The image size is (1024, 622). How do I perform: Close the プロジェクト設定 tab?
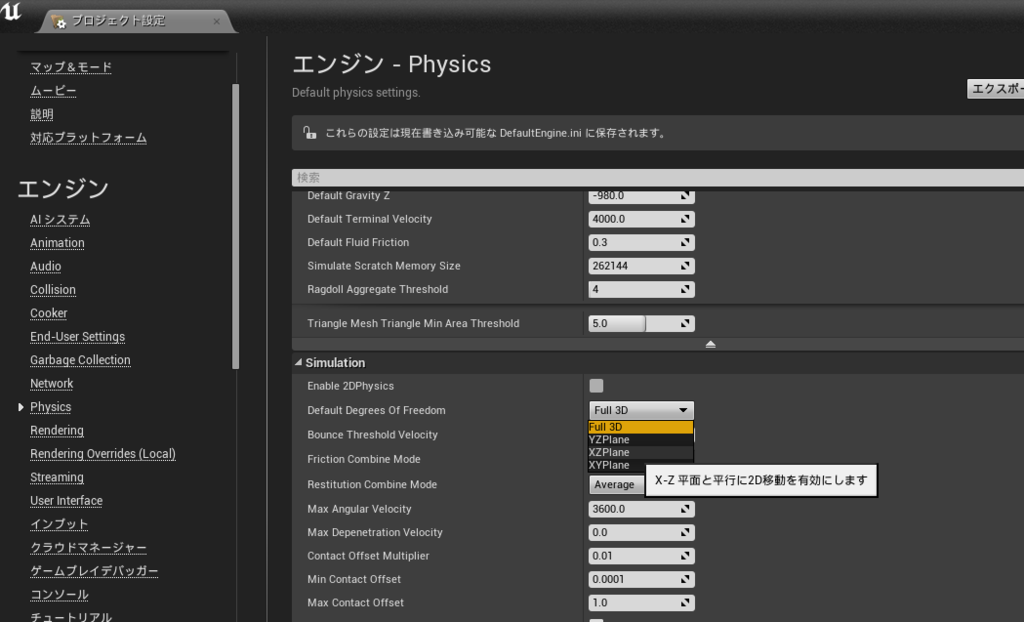point(217,22)
